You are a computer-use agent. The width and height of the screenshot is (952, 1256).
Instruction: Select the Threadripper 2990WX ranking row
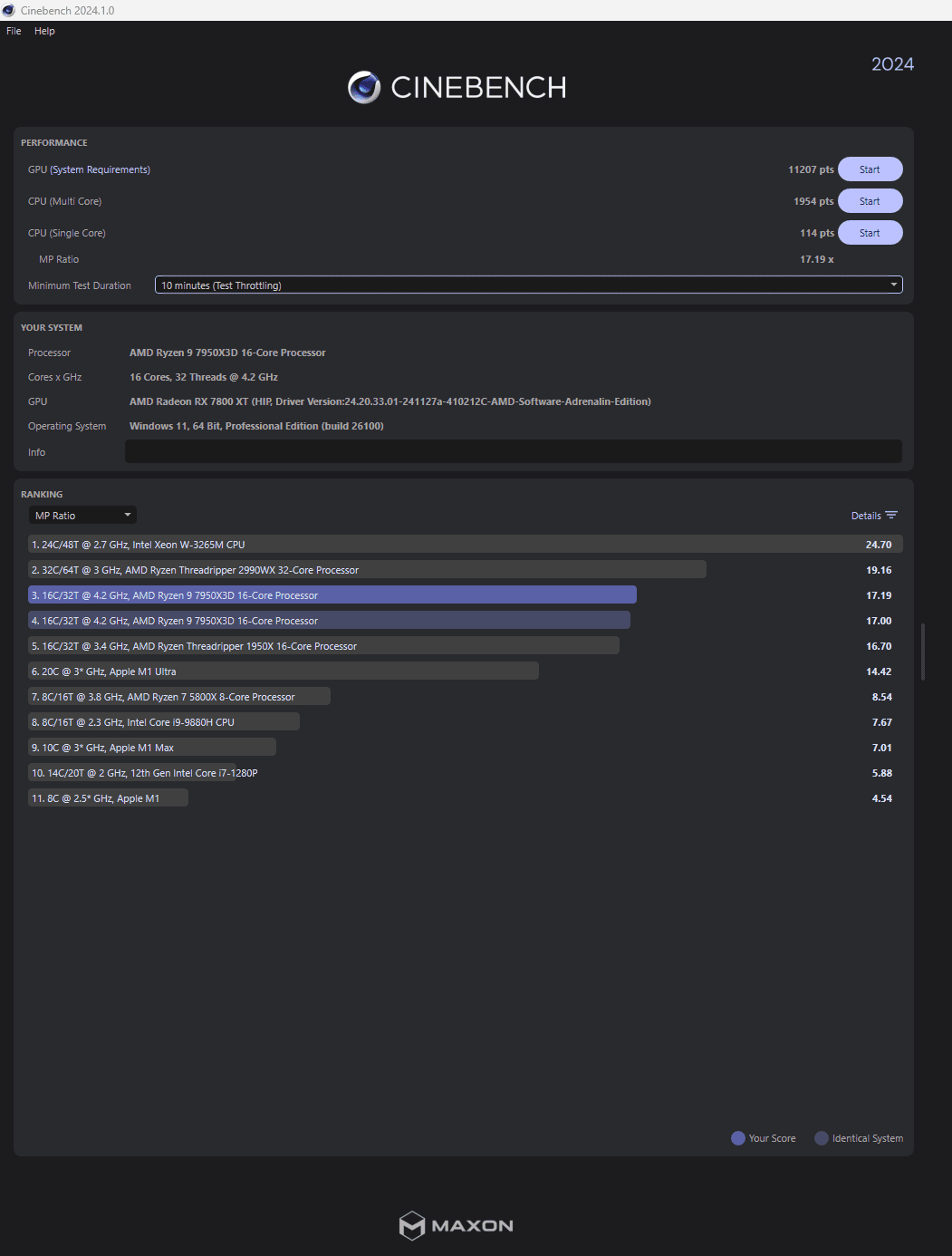point(466,570)
